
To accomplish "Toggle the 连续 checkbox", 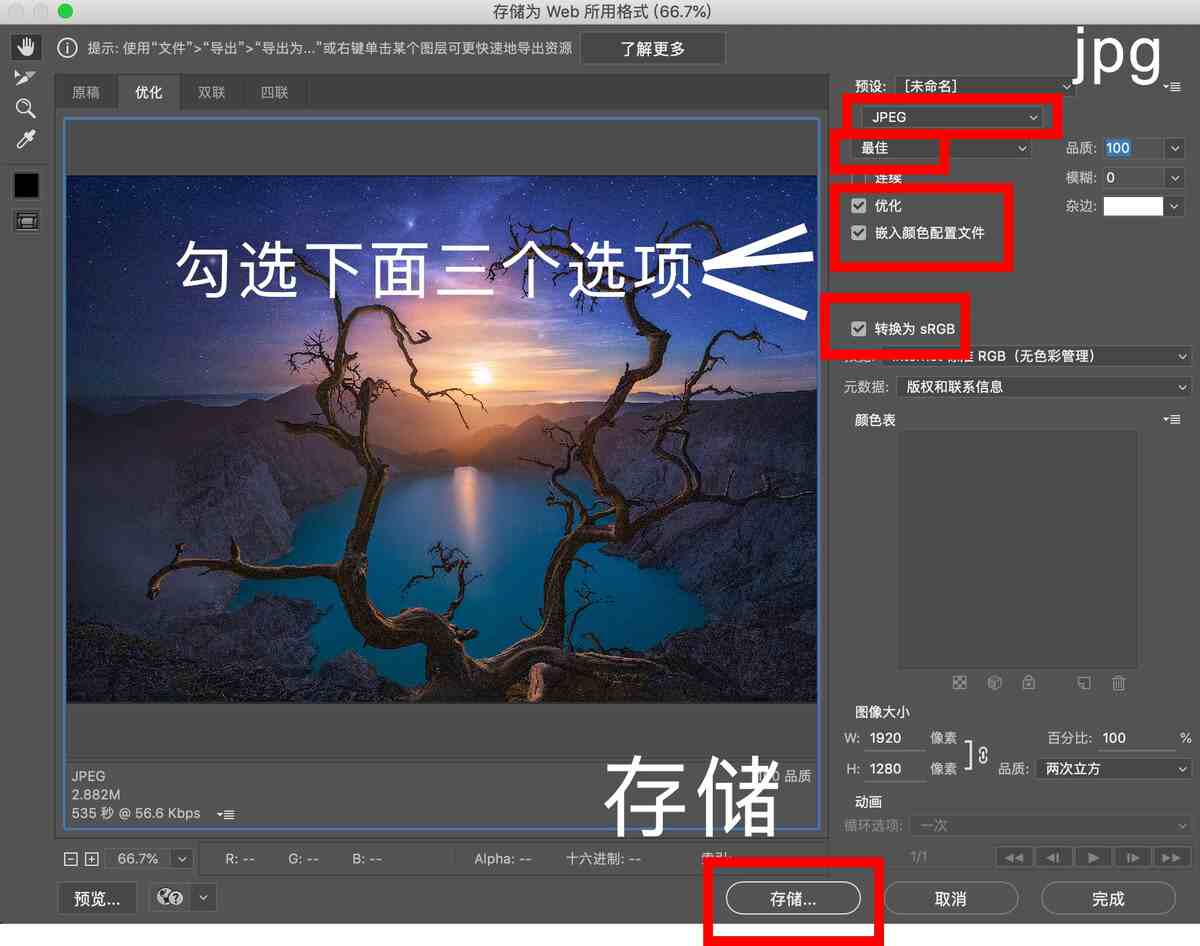I will (x=859, y=178).
